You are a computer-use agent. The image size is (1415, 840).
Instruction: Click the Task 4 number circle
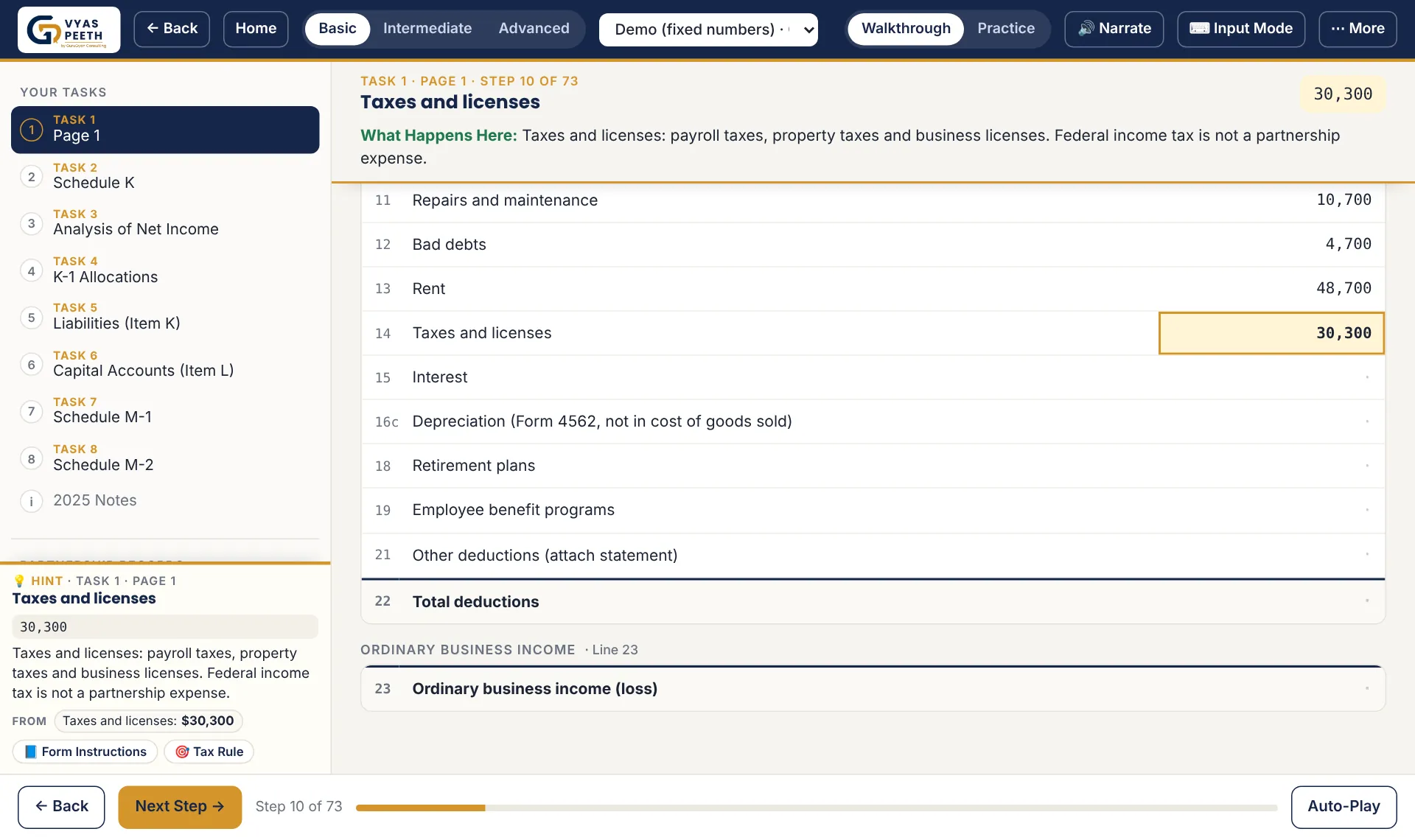click(x=31, y=271)
